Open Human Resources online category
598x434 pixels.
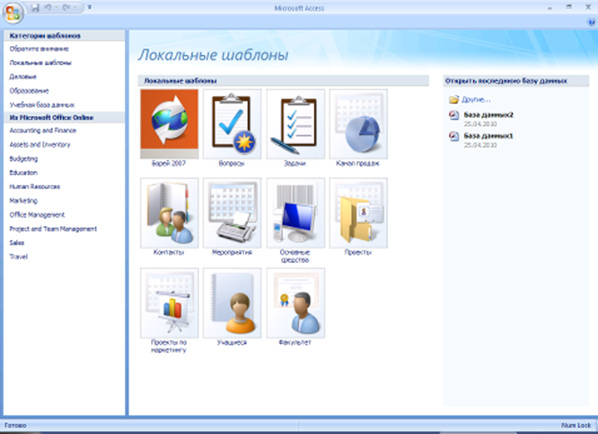coord(34,186)
